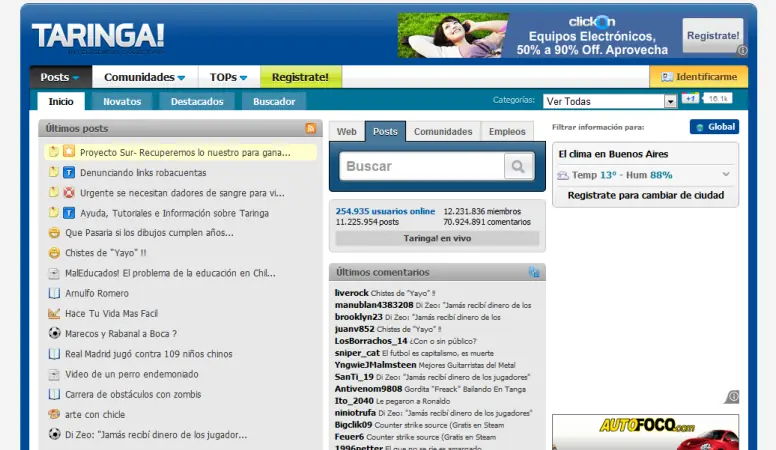This screenshot has width=776, height=450.
Task: Click the smiley icon beside Chistes de Yayo post
Action: click(x=54, y=253)
